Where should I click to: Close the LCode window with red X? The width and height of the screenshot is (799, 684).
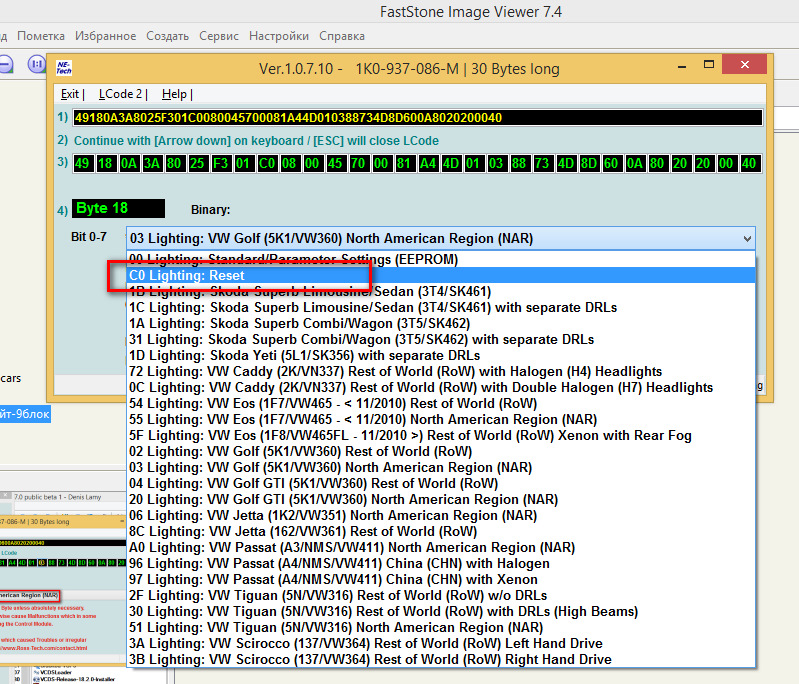point(744,65)
